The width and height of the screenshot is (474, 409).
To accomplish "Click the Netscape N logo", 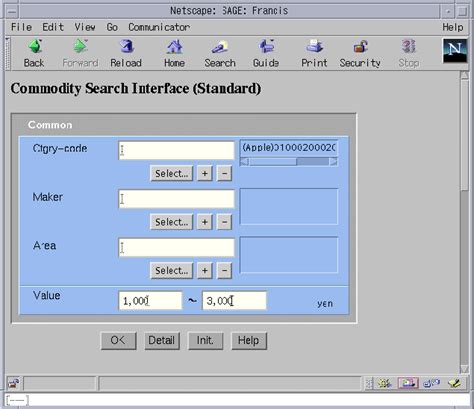I will coord(455,51).
